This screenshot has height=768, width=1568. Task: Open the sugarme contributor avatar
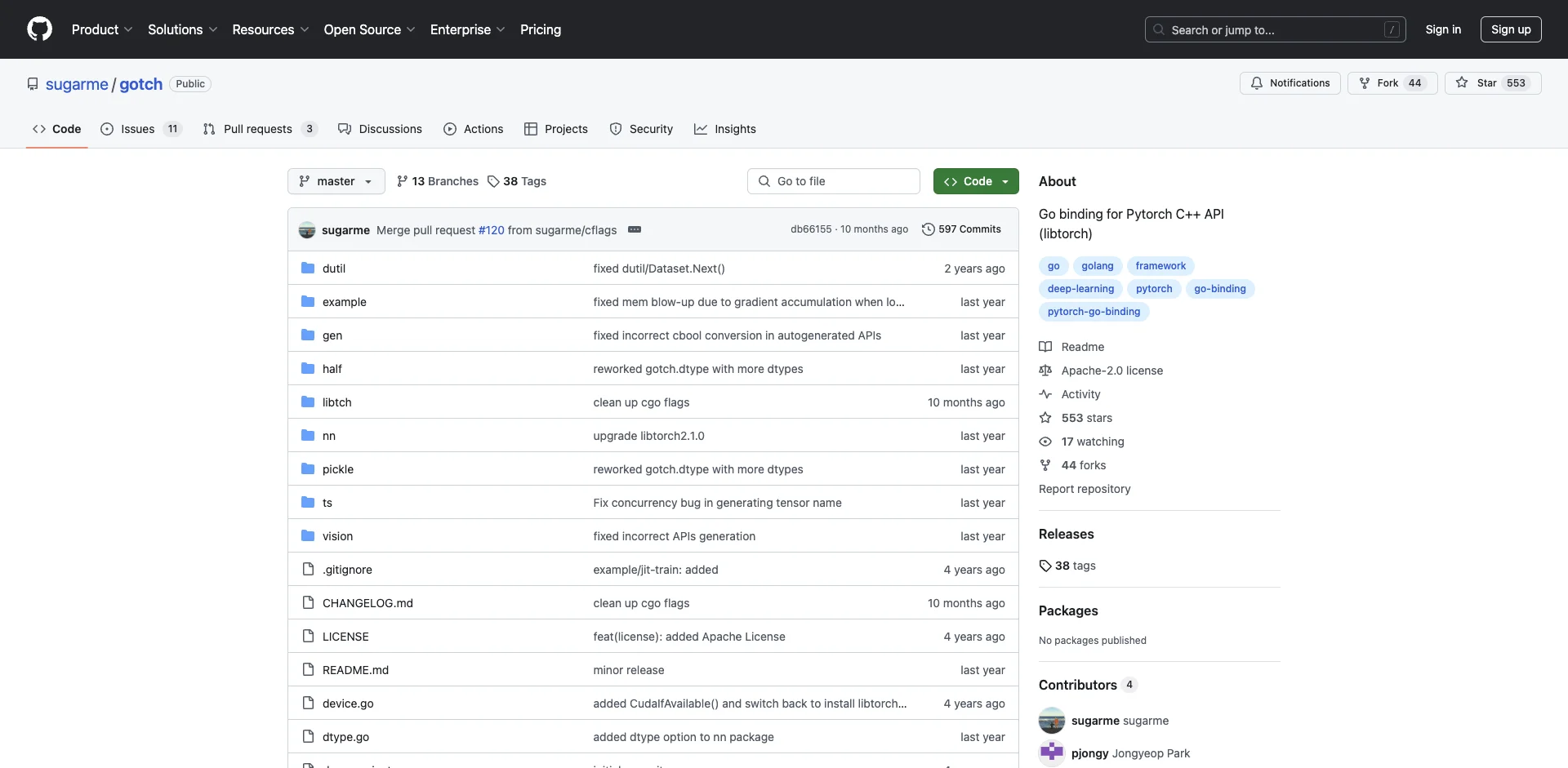(1052, 721)
